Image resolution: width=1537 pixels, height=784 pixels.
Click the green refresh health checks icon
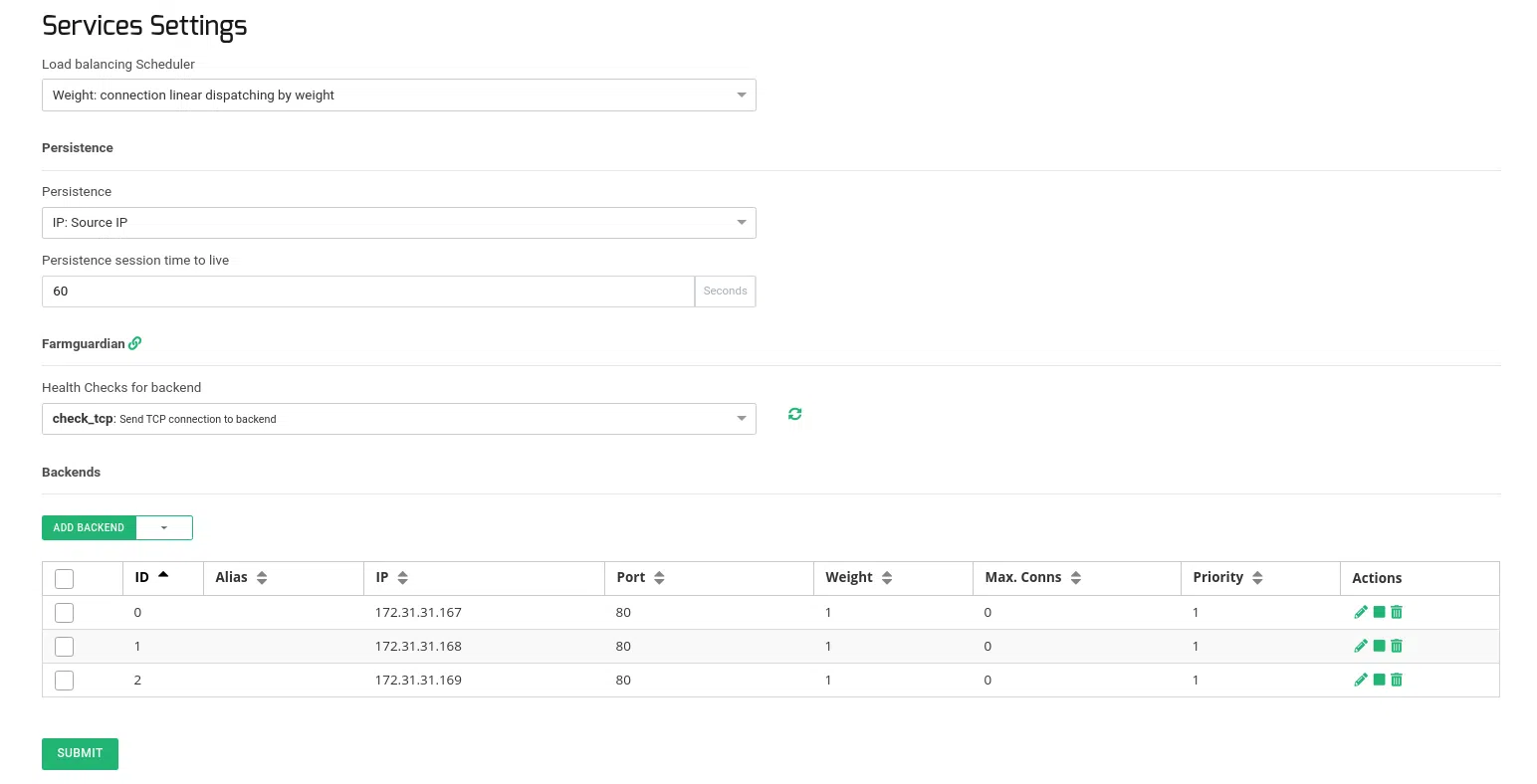(x=794, y=414)
